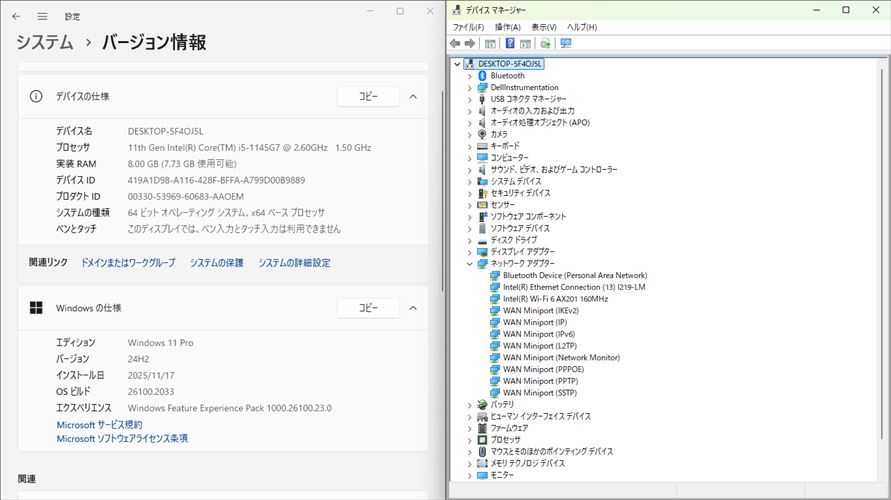Open the 表示(V) menu
Viewport: 891px width, 500px height.
pos(544,27)
